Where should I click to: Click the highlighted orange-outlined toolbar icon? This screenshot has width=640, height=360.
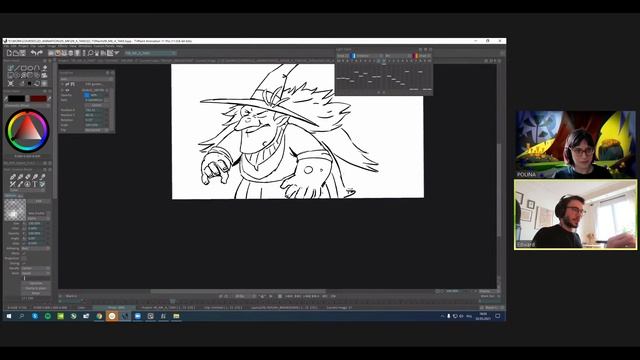[x=58, y=53]
